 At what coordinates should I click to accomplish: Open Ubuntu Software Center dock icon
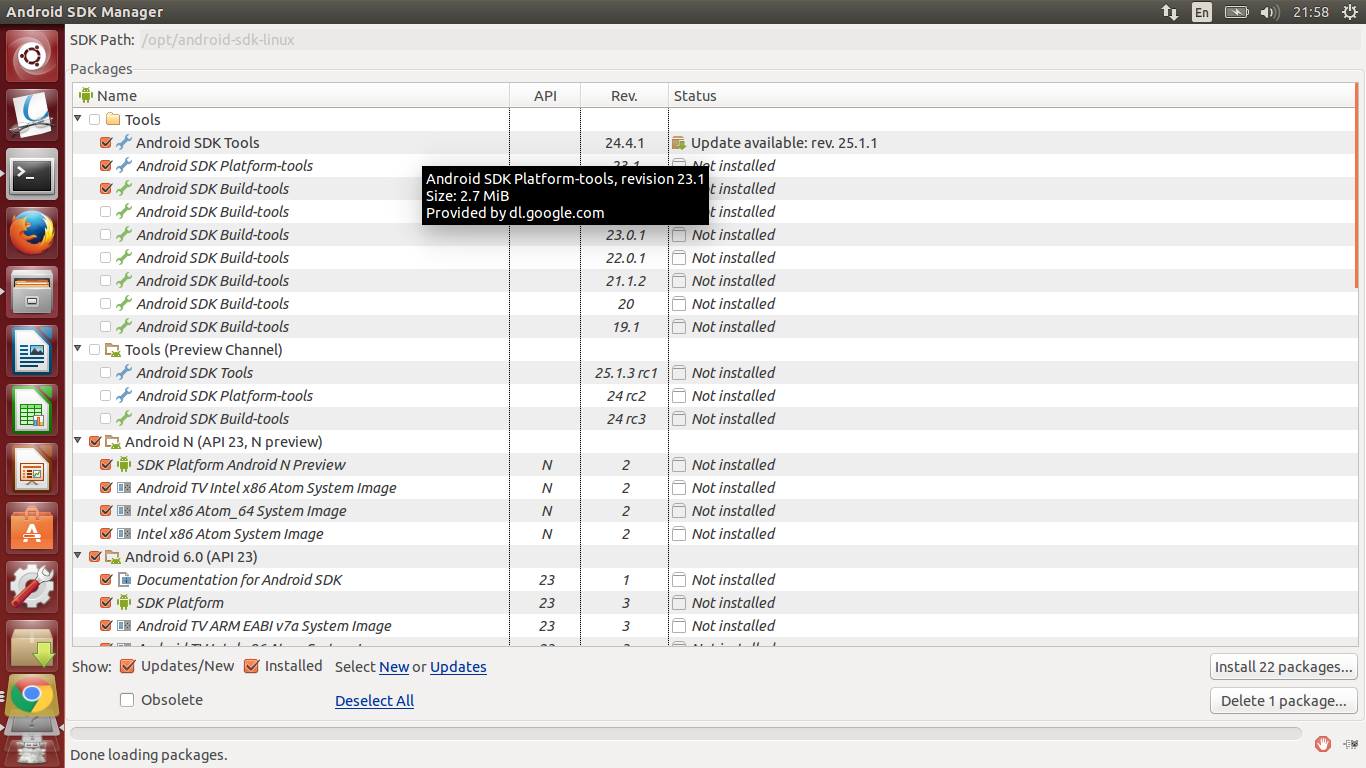[x=32, y=529]
